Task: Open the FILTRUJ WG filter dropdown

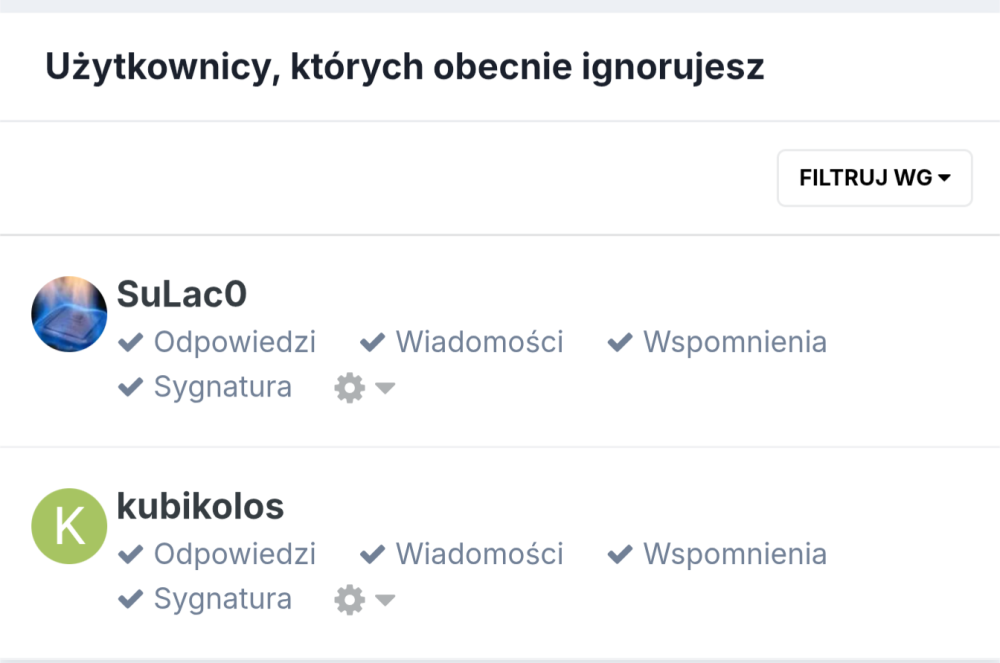Action: click(x=874, y=178)
